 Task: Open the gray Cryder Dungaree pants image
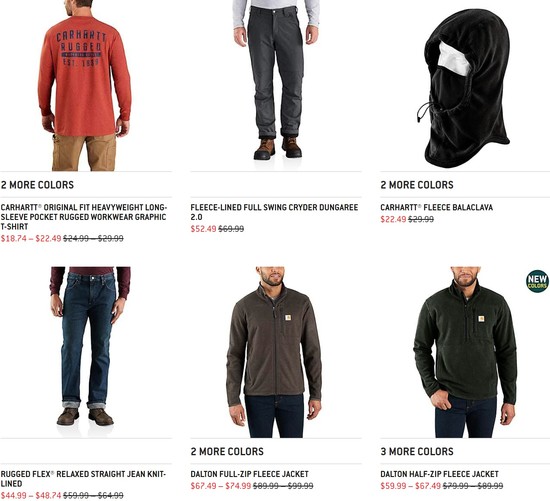pos(276,80)
